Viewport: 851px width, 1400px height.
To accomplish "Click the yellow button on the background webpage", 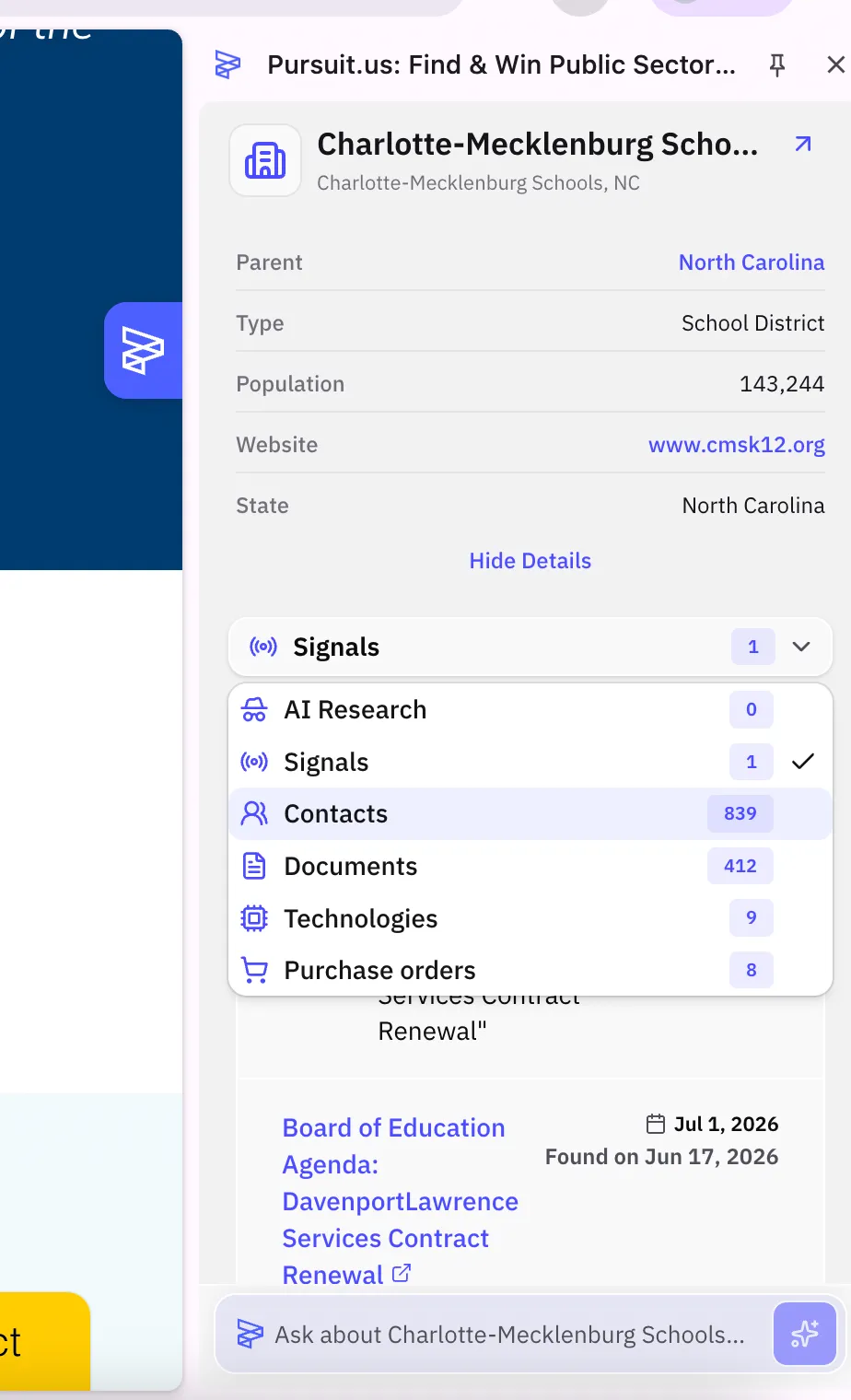I will tap(44, 1341).
